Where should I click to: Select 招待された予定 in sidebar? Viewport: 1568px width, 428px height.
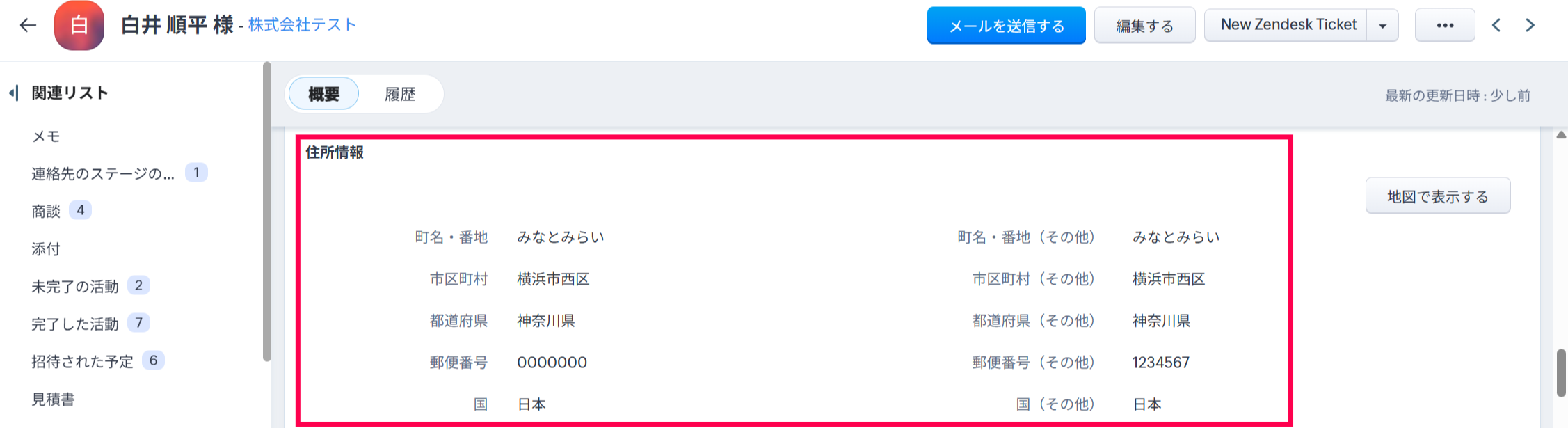(x=82, y=361)
